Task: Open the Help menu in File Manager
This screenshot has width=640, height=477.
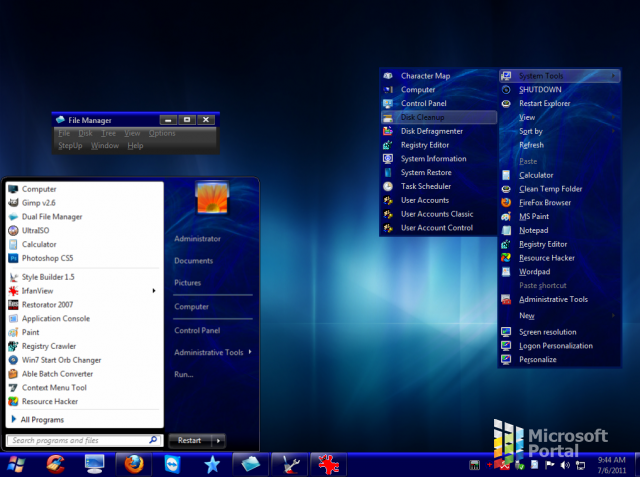Action: tap(135, 146)
